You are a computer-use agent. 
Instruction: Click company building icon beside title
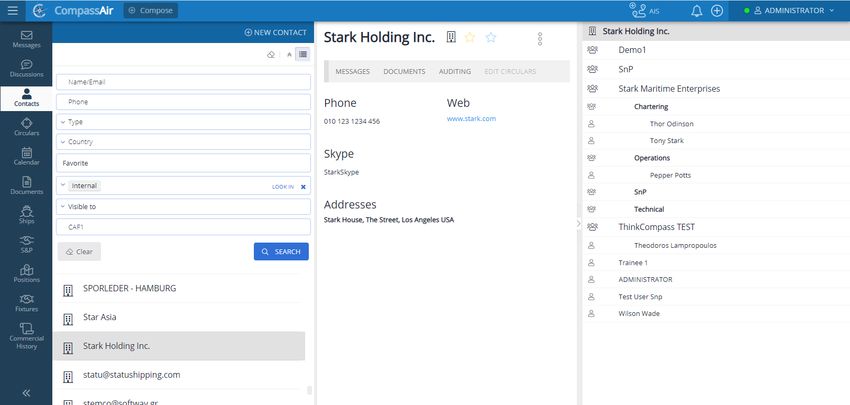451,37
